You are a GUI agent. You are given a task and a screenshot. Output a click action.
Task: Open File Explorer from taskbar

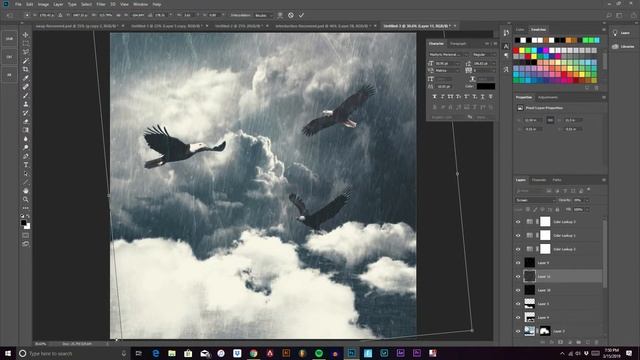(172, 353)
